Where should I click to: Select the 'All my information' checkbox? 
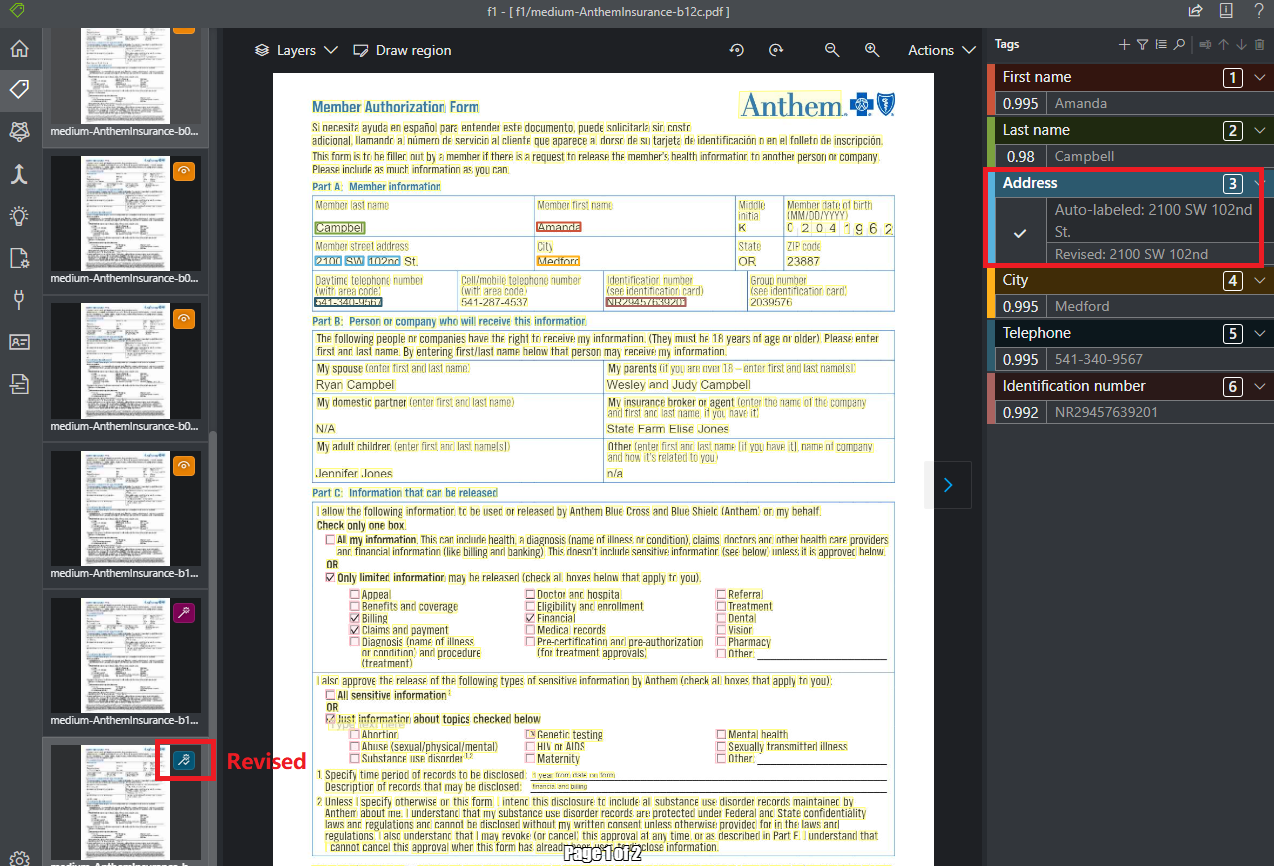(330, 540)
